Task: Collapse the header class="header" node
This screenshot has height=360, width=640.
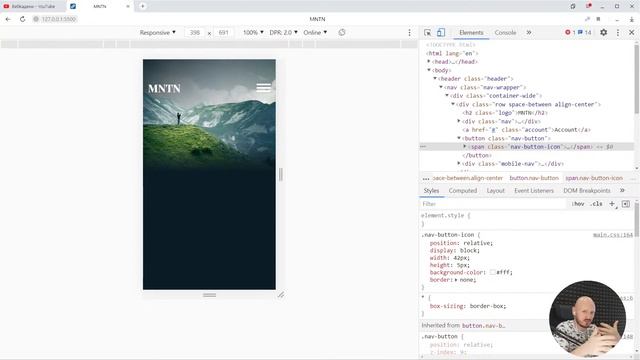Action: 435,78
